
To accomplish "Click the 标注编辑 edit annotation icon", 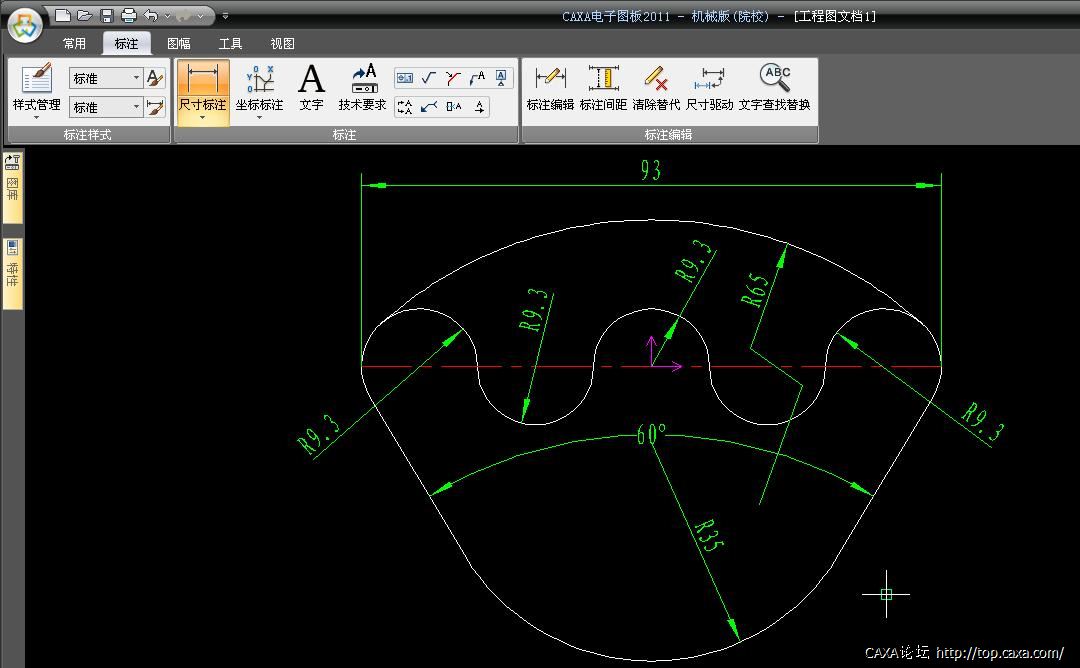I will click(x=550, y=86).
